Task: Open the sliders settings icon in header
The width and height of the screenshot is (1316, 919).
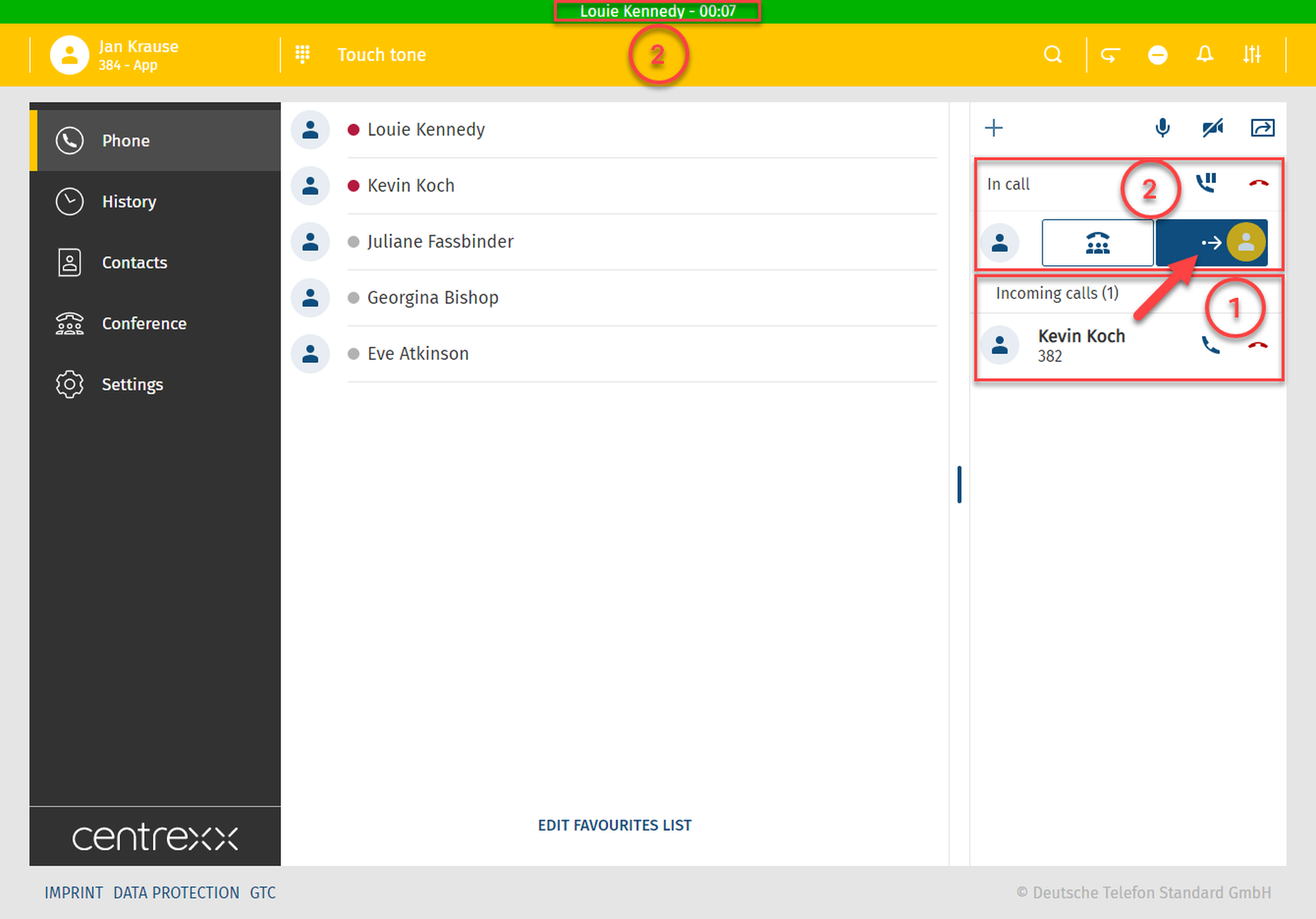Action: [1252, 55]
